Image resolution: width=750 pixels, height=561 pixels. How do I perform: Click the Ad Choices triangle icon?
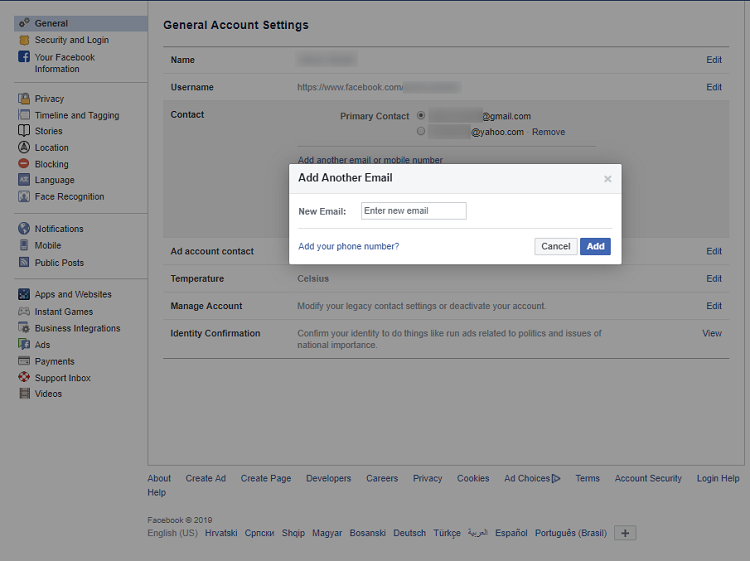click(x=556, y=478)
